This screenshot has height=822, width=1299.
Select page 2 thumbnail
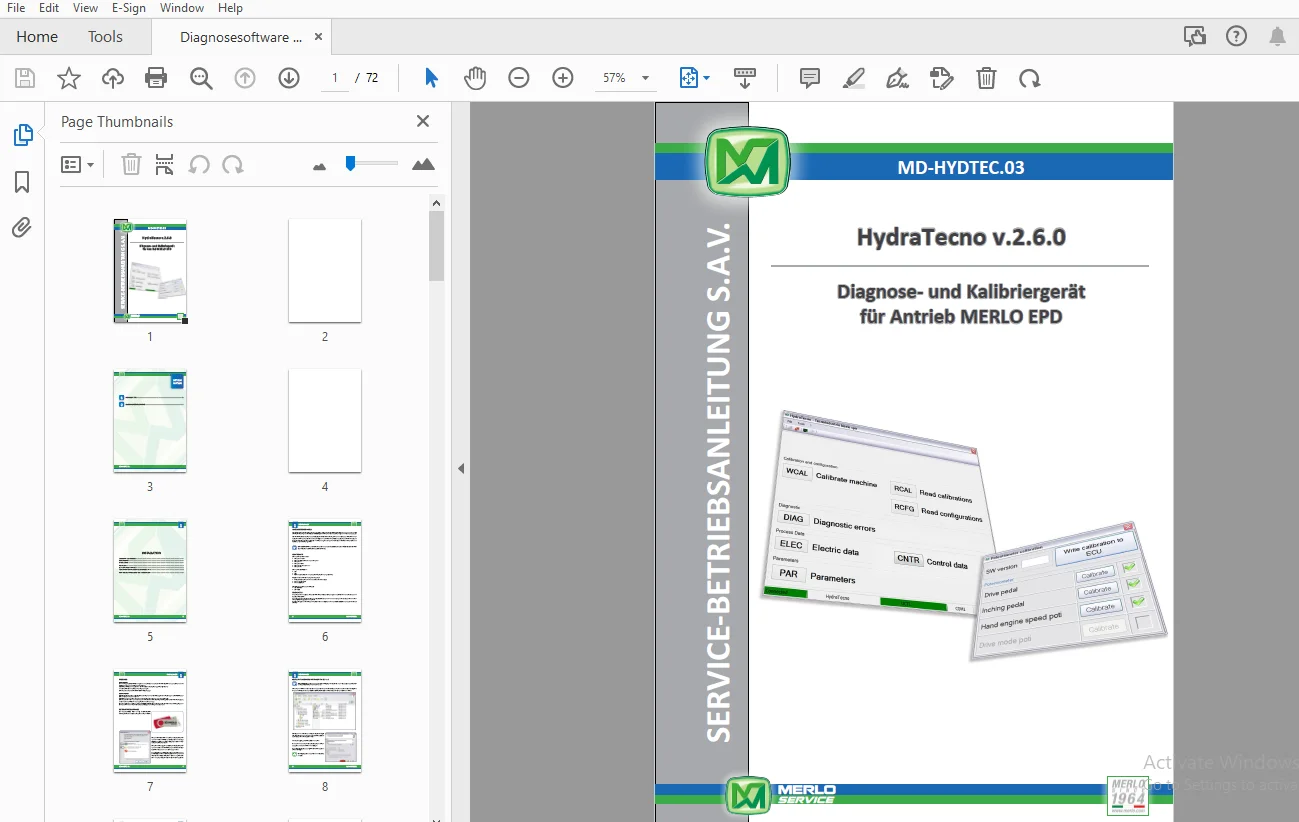pos(325,271)
